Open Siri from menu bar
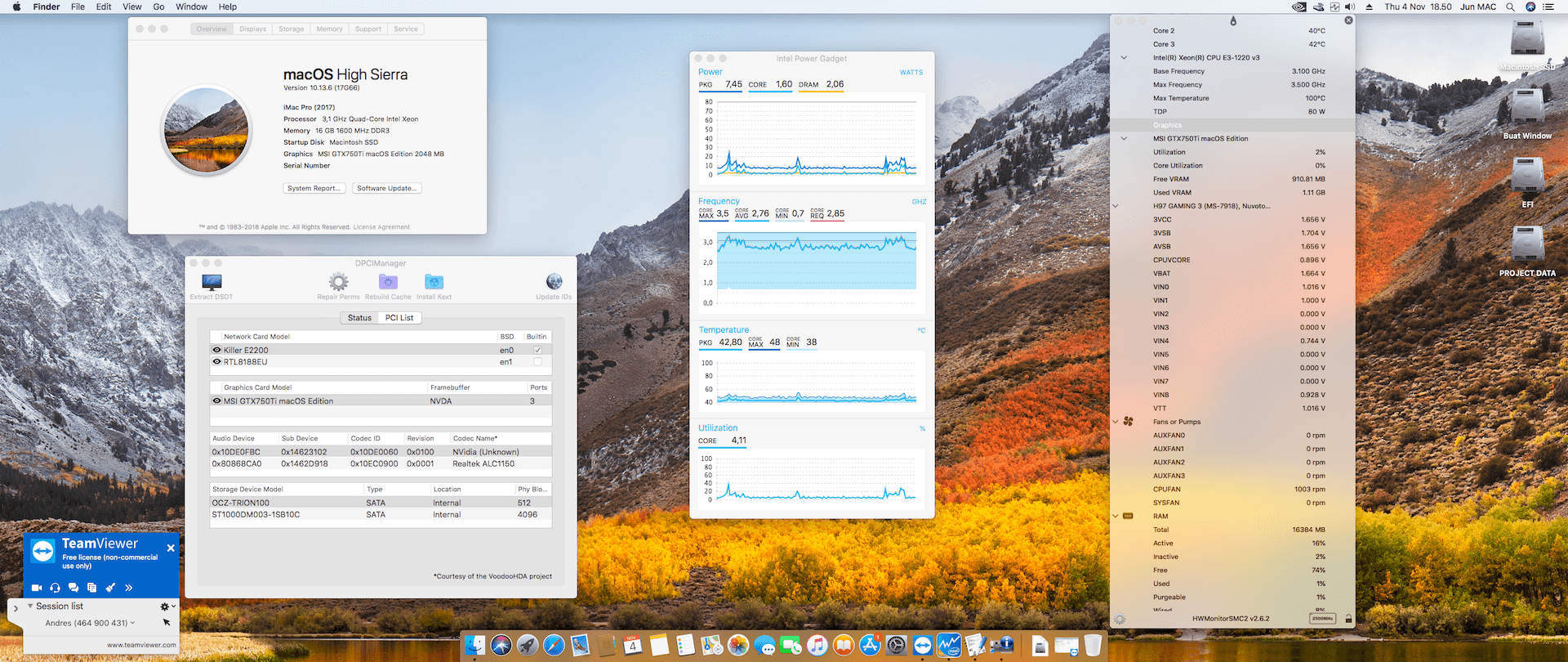Screen dimensions: 1568x662 tap(1530, 7)
